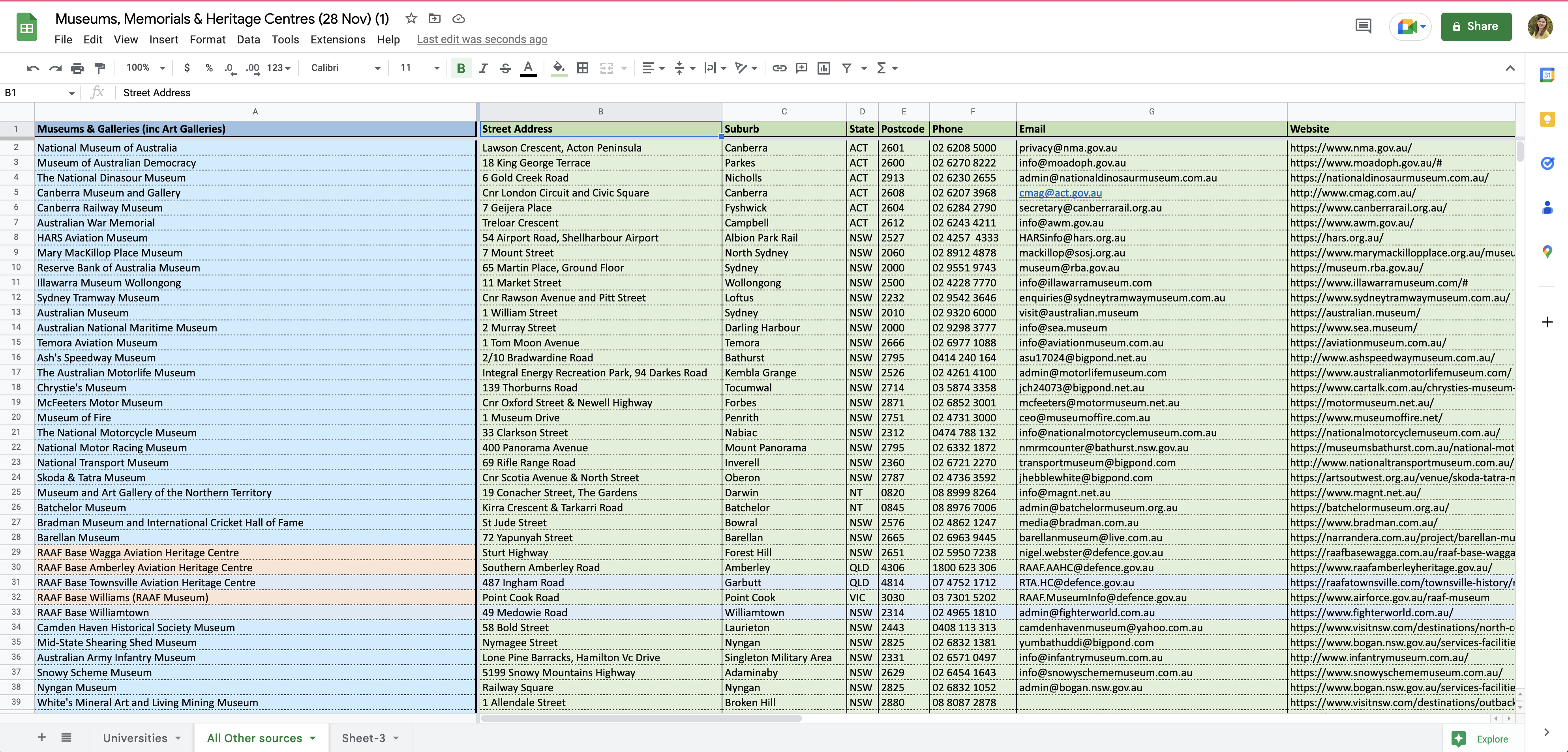Toggle bold formatting

tap(461, 68)
